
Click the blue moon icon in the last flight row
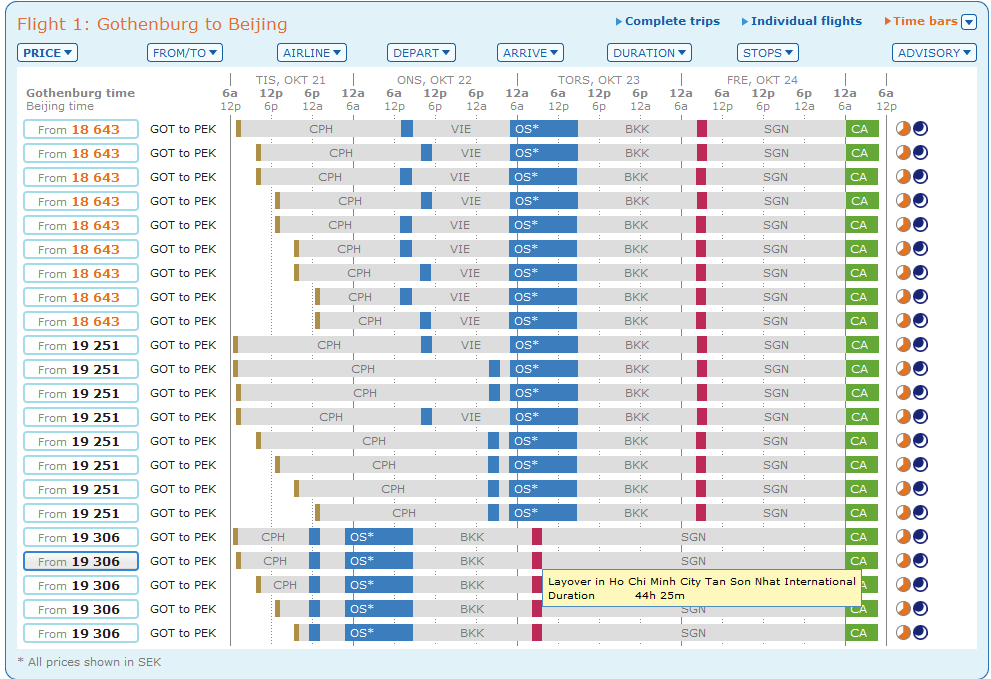pyautogui.click(x=920, y=633)
